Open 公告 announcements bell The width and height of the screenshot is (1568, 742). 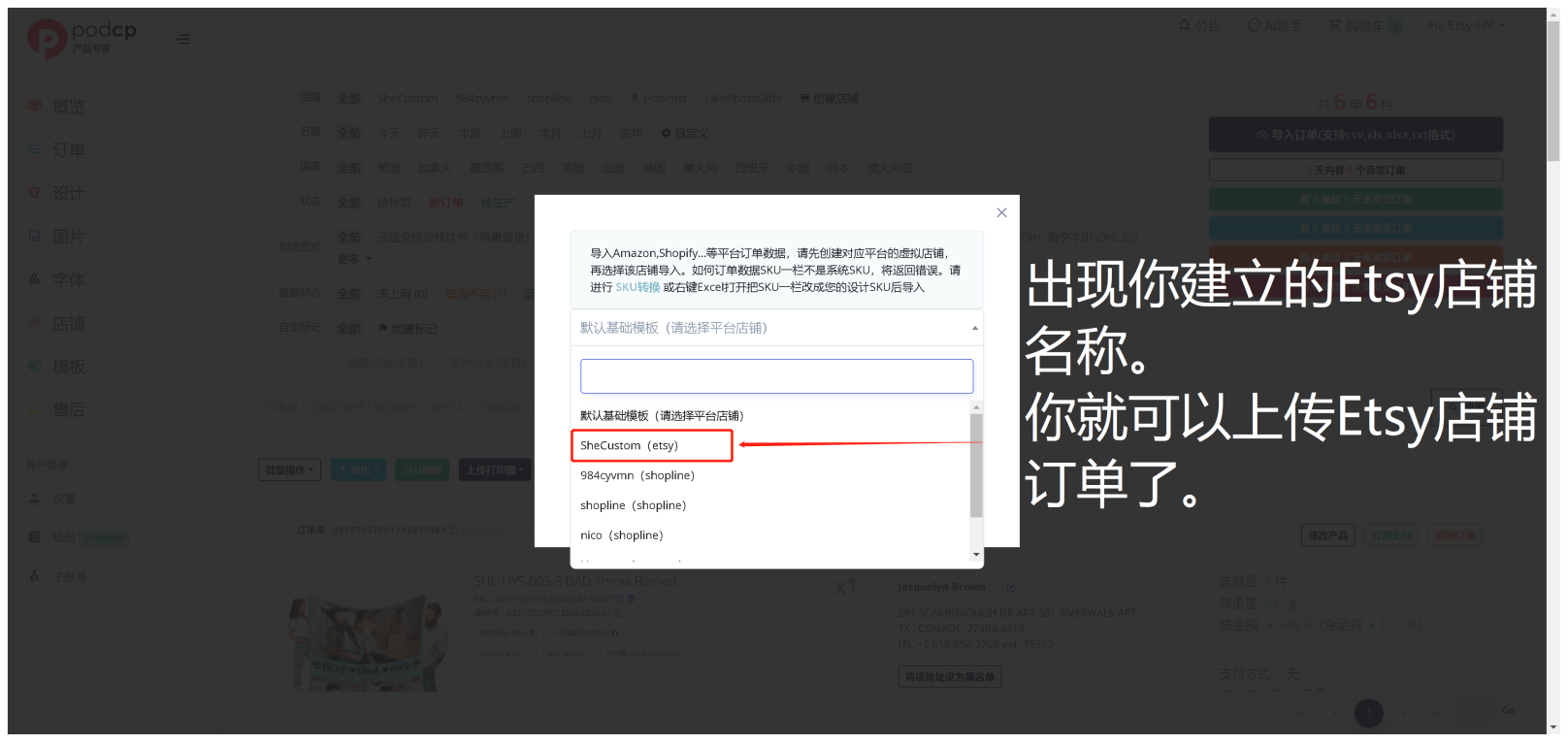[1199, 25]
